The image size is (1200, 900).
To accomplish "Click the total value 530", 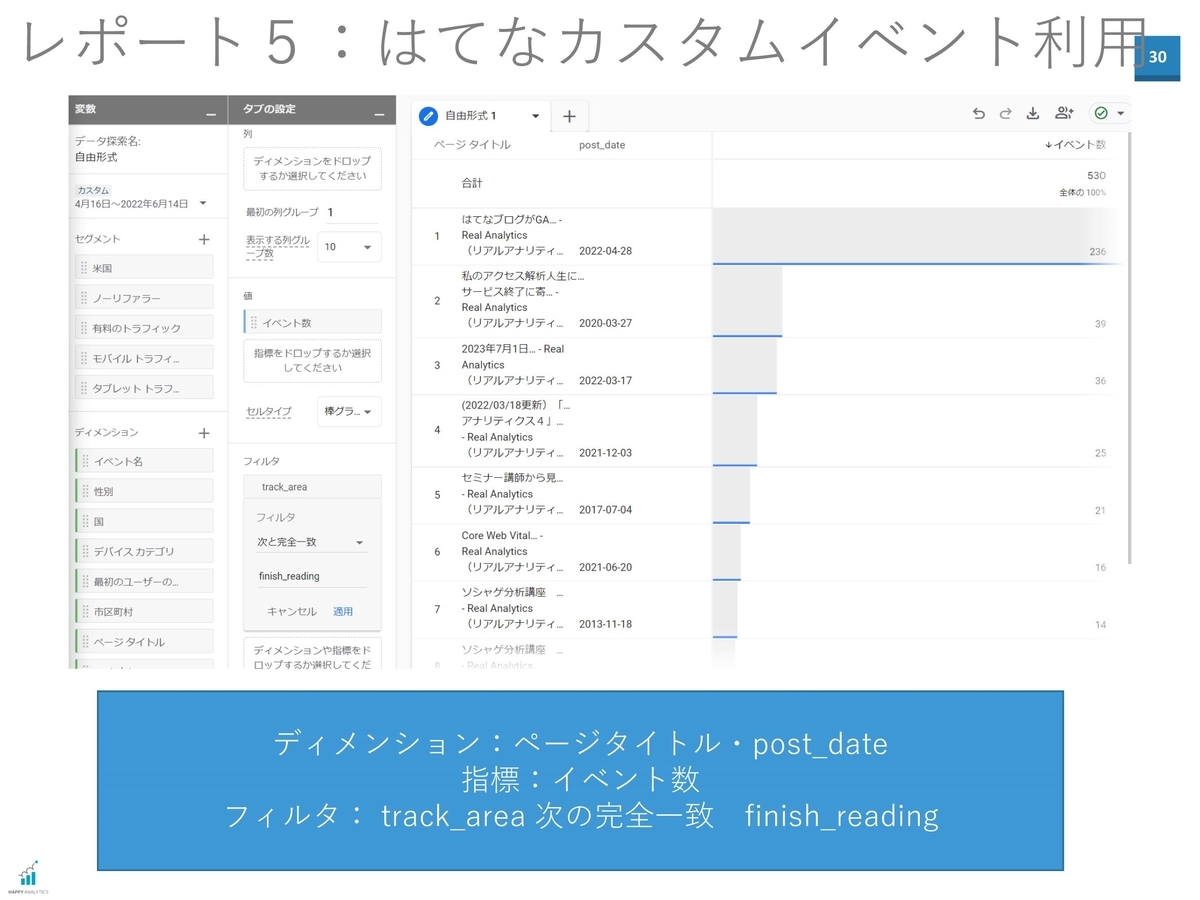I will (1096, 175).
